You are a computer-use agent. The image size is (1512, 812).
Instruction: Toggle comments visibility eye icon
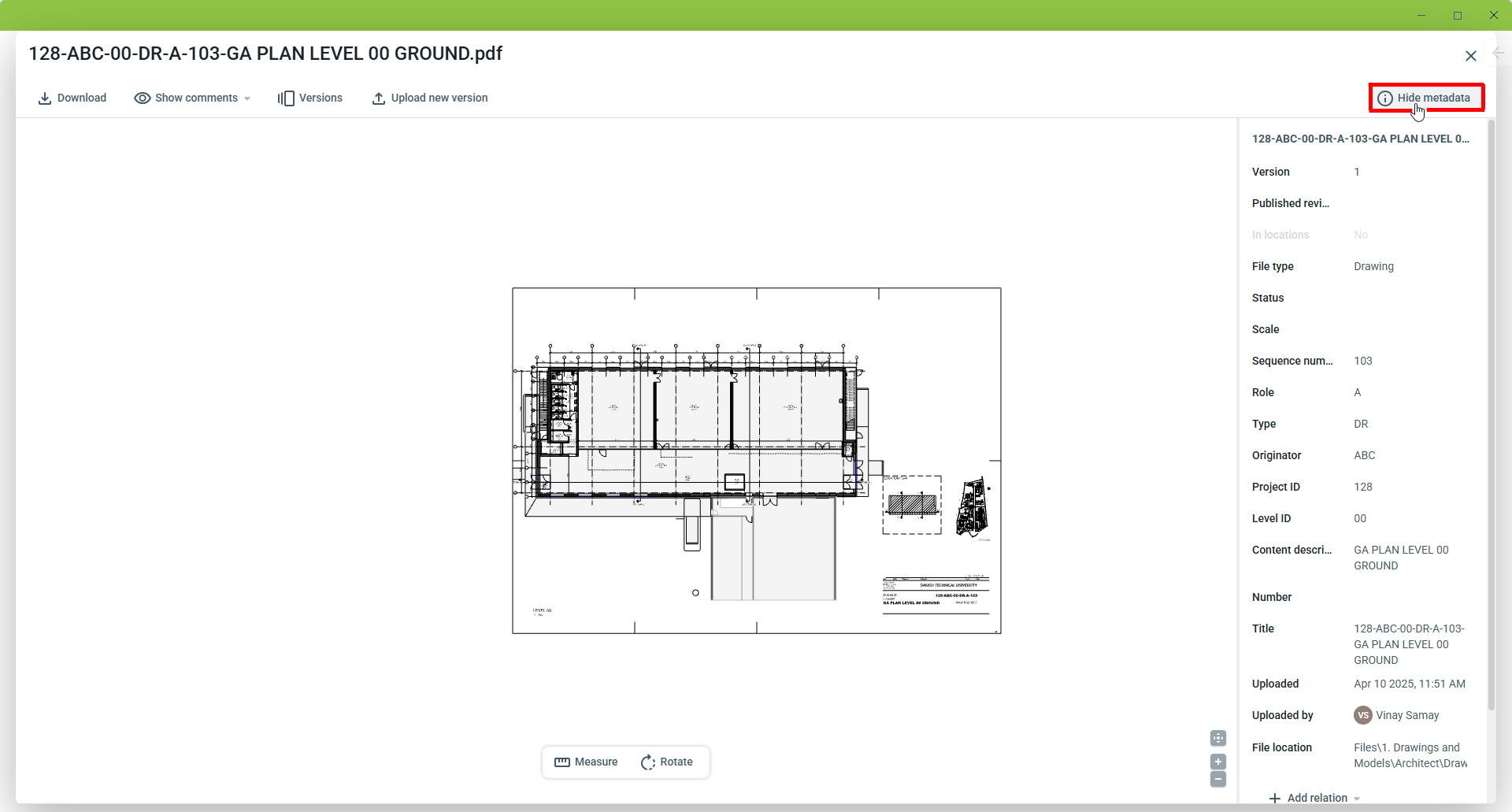[x=142, y=98]
